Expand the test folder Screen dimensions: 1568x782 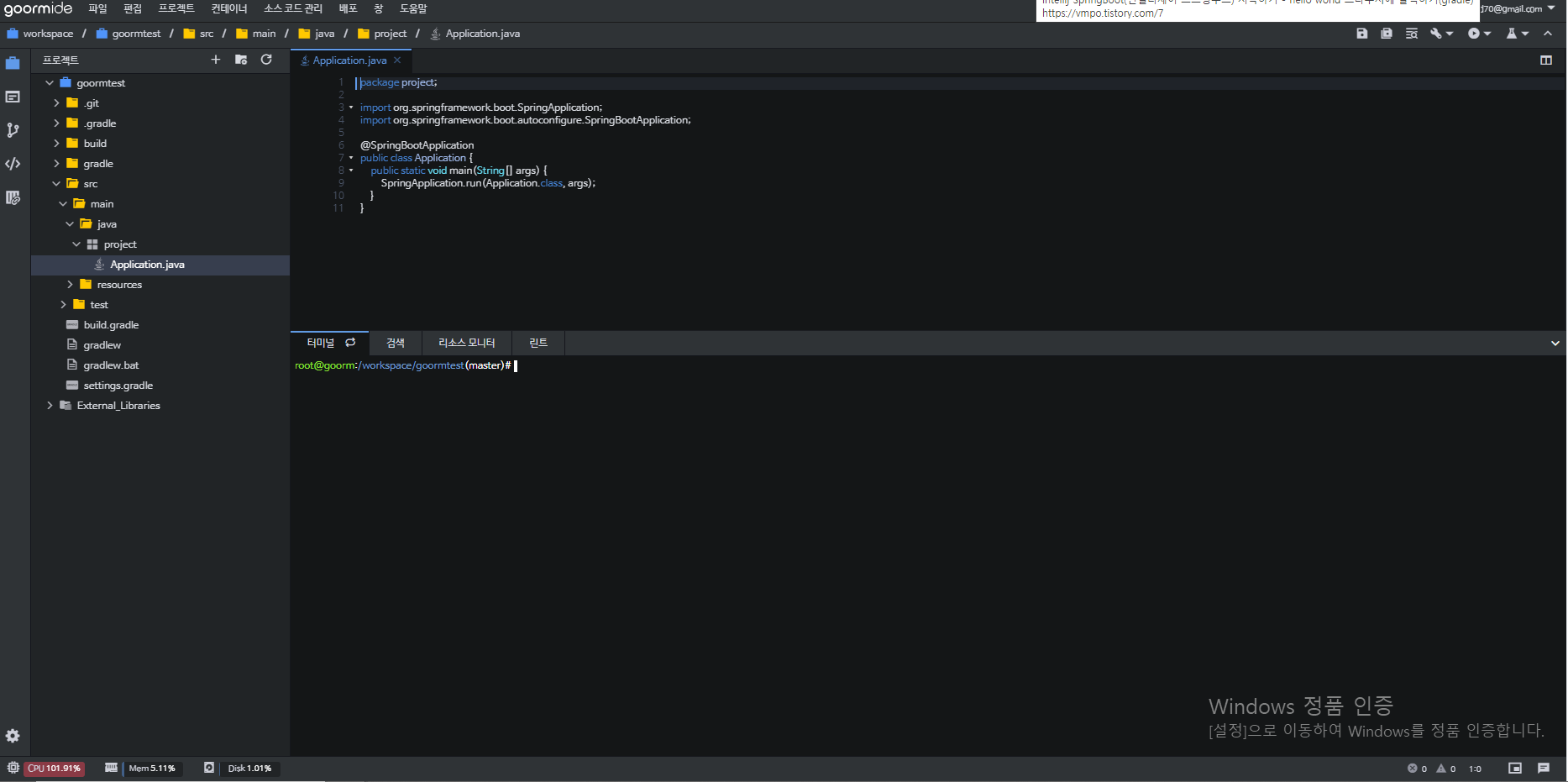click(x=63, y=305)
